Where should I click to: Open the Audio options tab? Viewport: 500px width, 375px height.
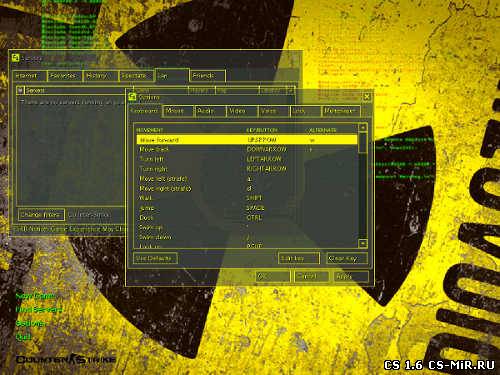tap(210, 111)
